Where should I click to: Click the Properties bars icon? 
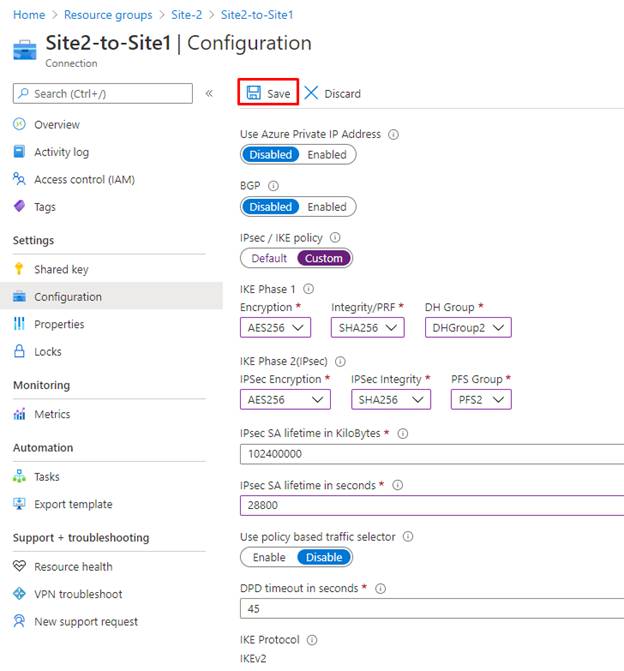coord(19,324)
